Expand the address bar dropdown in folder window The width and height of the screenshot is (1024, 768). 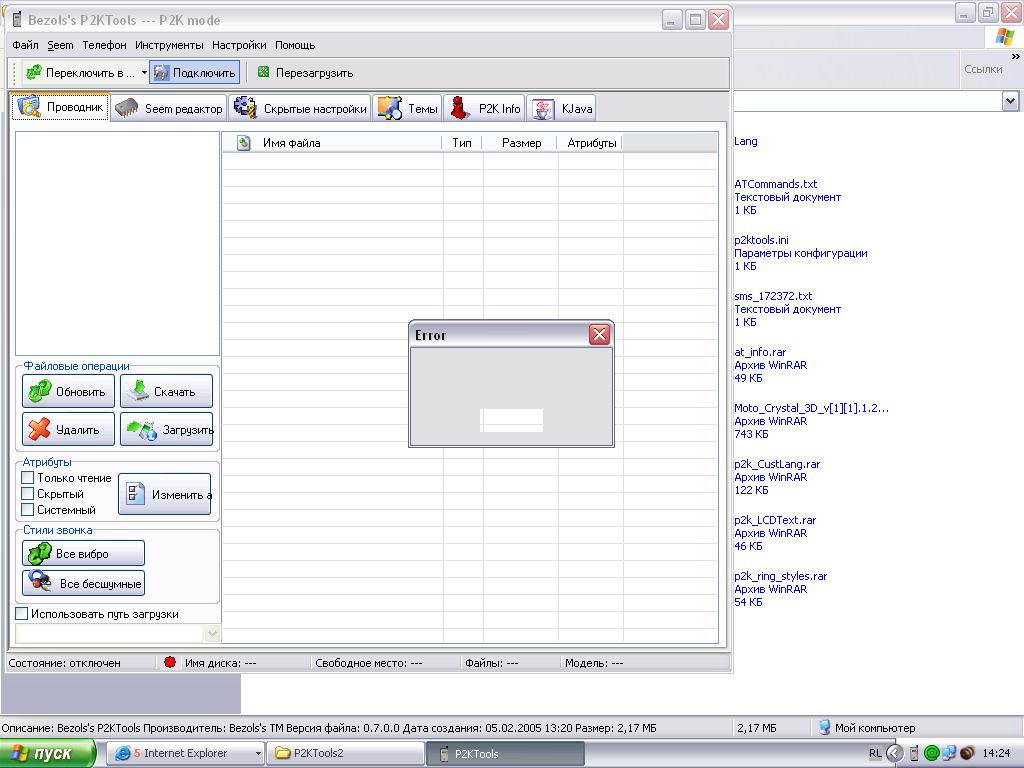[1010, 101]
